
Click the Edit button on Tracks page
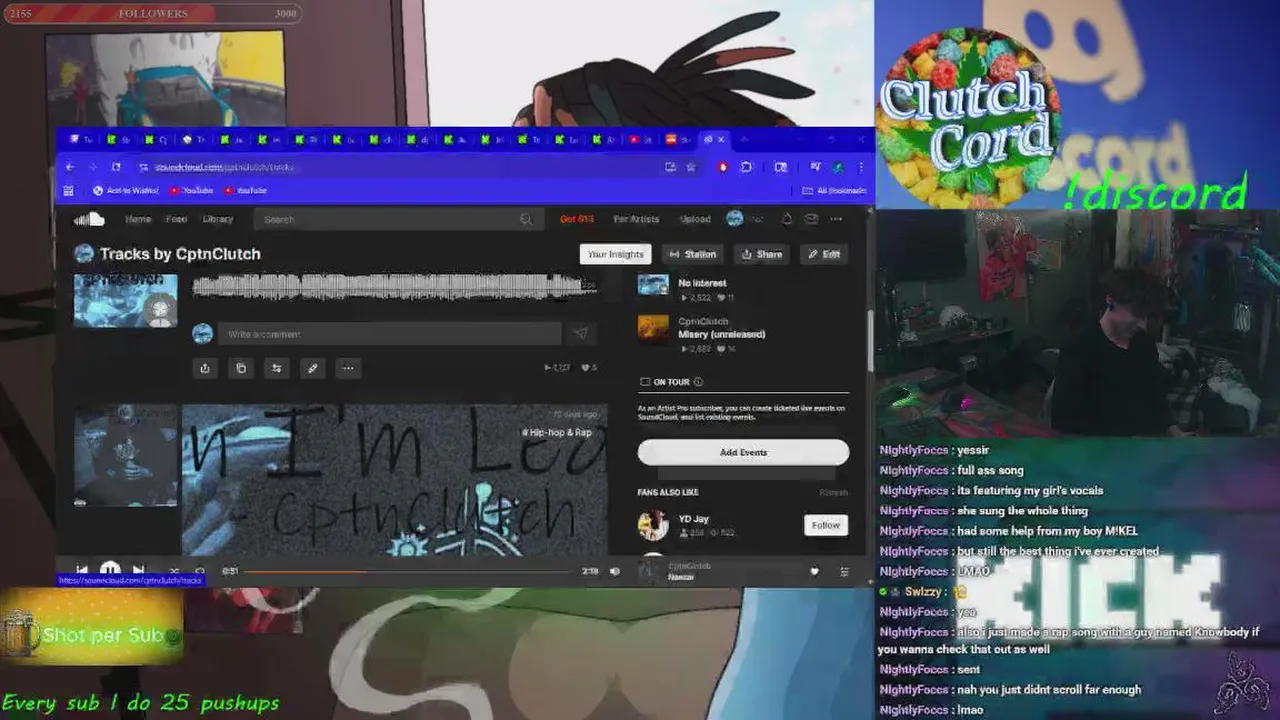824,254
